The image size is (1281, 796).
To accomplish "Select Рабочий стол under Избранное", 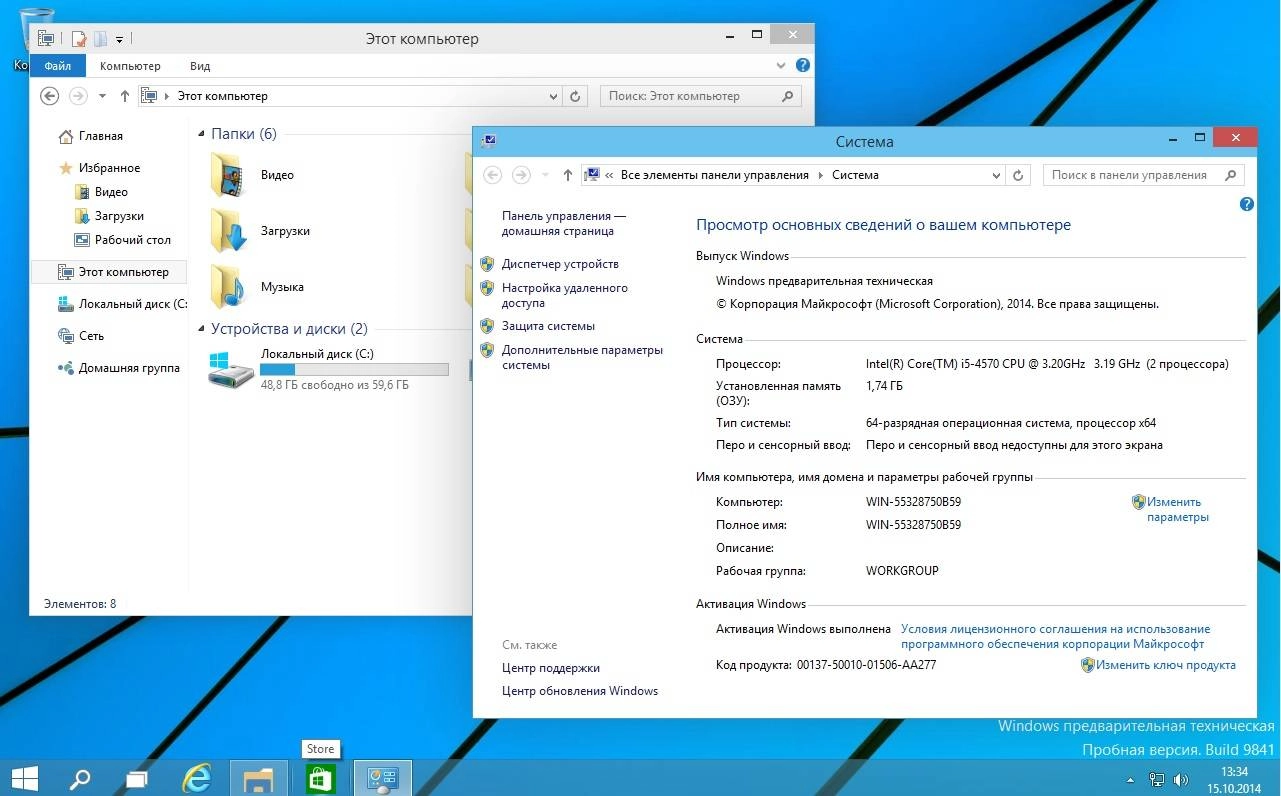I will coord(133,240).
